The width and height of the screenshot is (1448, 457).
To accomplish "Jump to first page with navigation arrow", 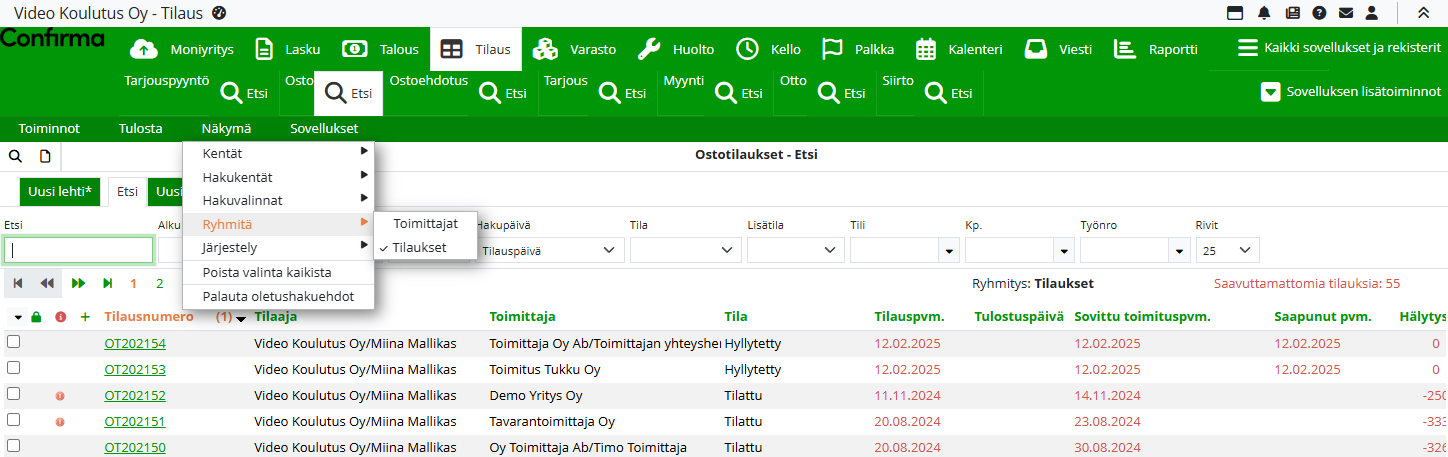I will (x=19, y=284).
